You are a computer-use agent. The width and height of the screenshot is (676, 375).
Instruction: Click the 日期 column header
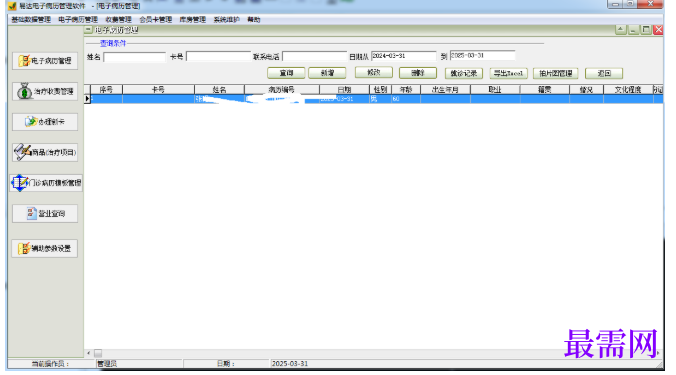pyautogui.click(x=344, y=90)
